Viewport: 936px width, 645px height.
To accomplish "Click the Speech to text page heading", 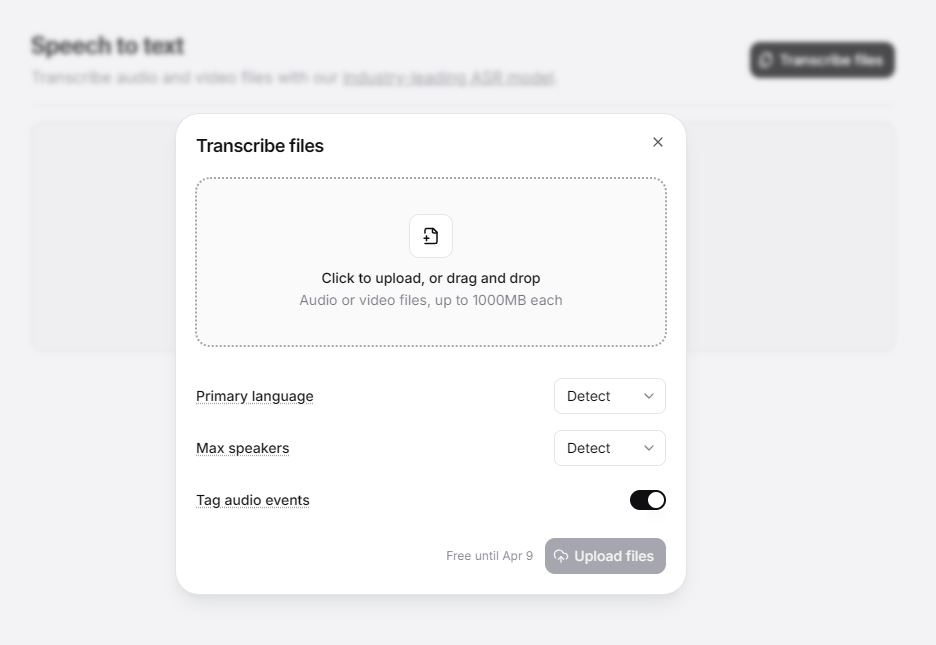I will pos(108,46).
